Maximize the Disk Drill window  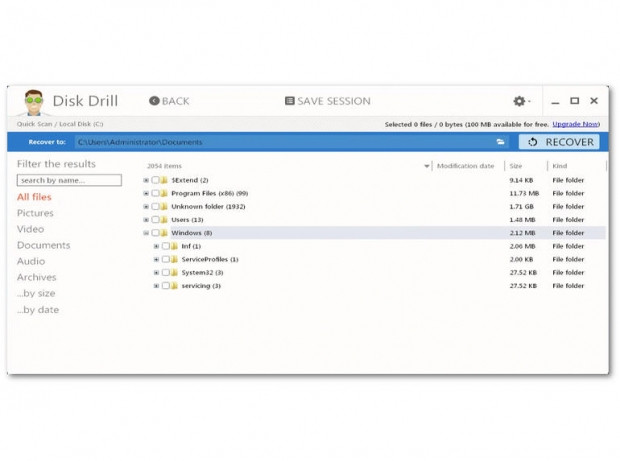tap(575, 101)
